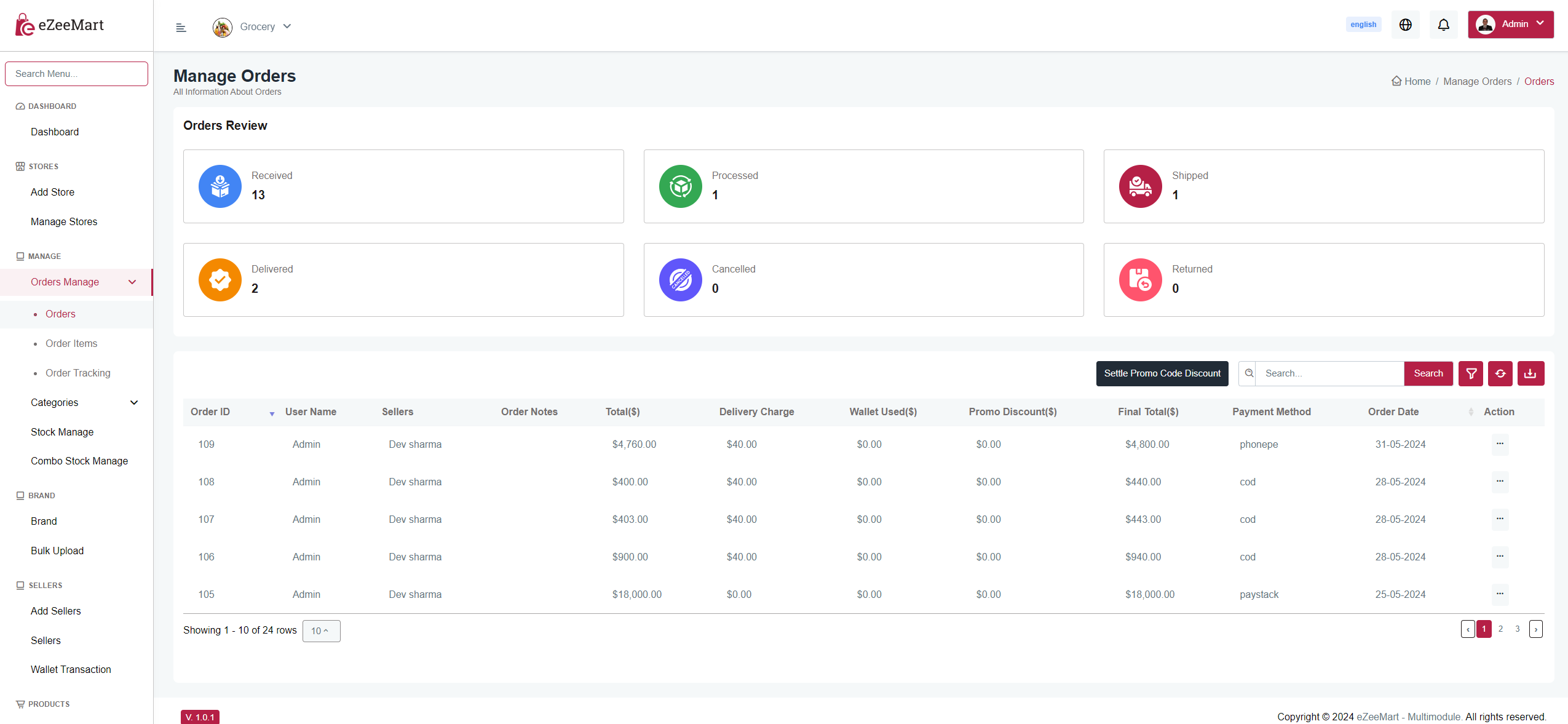The image size is (1568, 724).
Task: Open Order Items in sidebar
Action: 71,343
